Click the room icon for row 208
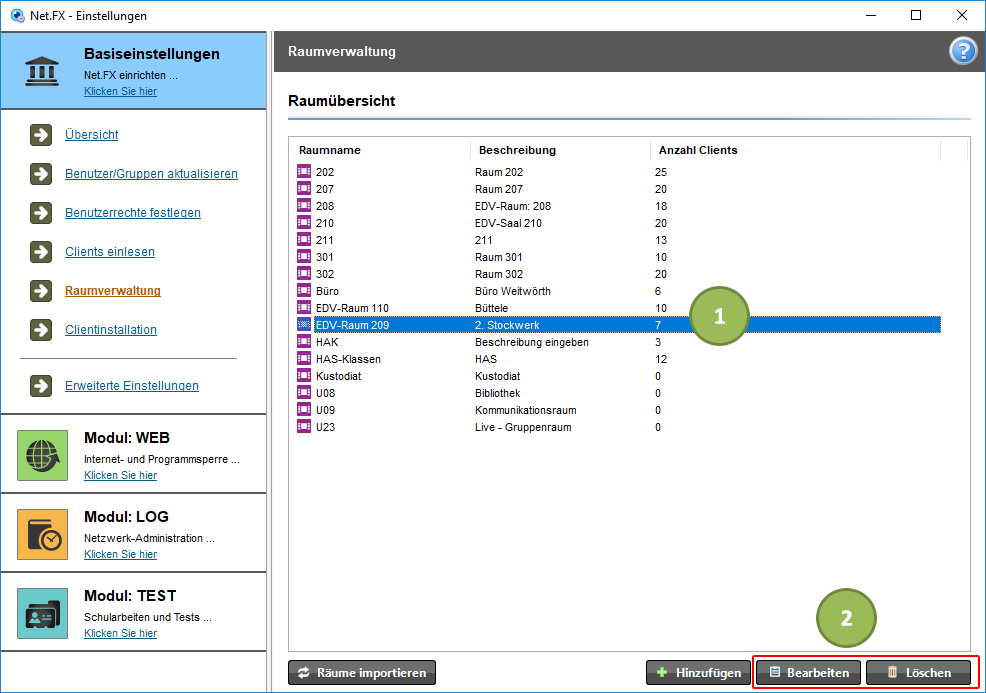Viewport: 986px width, 693px height. [304, 205]
